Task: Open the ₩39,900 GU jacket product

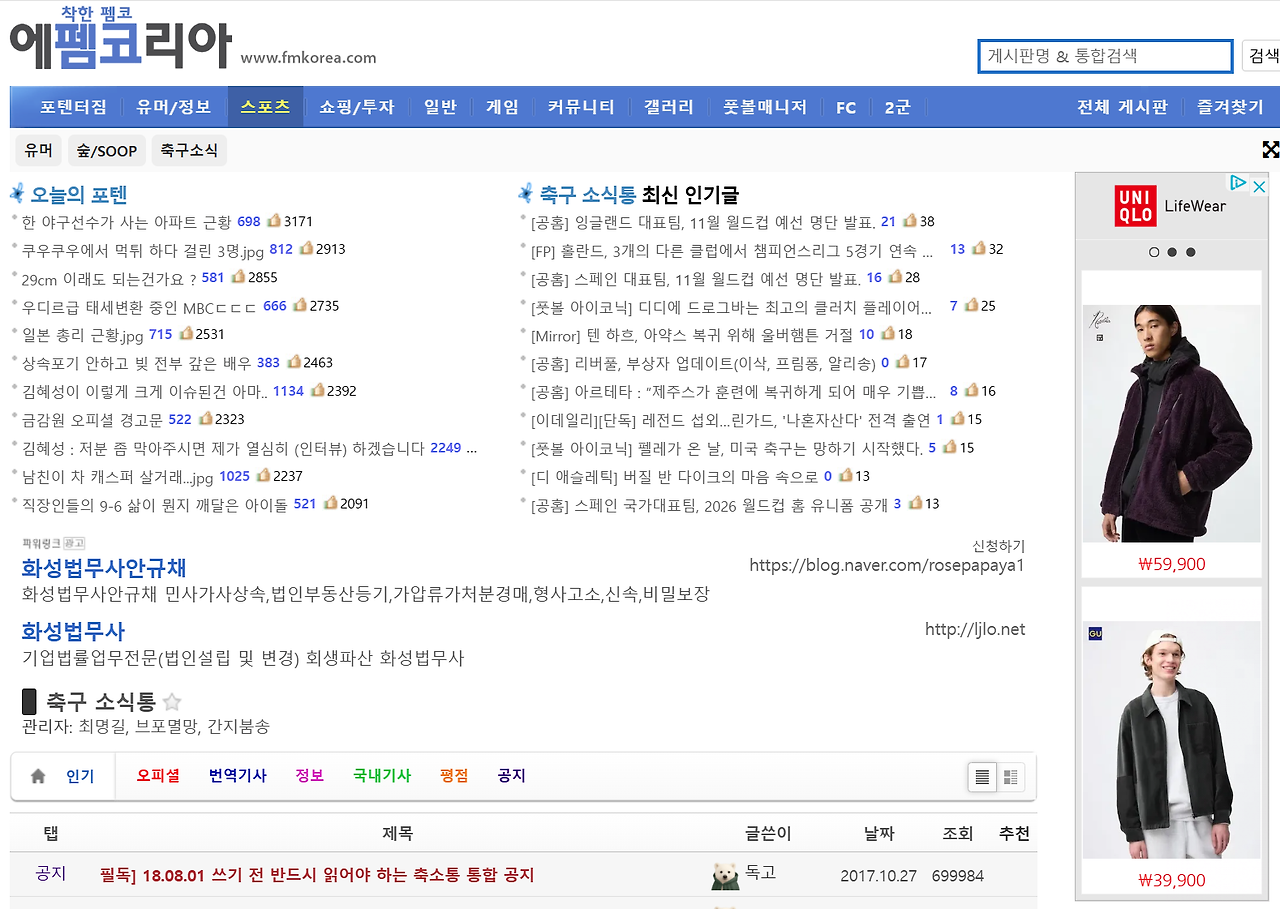Action: (1171, 741)
